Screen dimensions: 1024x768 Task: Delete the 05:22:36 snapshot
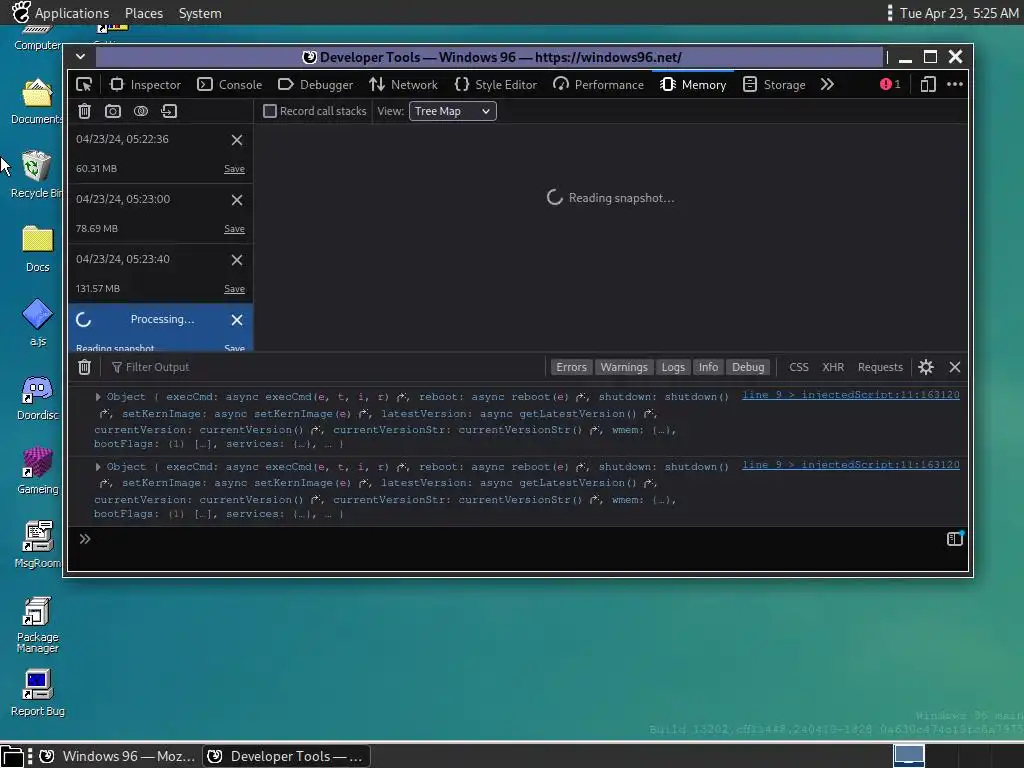point(237,140)
